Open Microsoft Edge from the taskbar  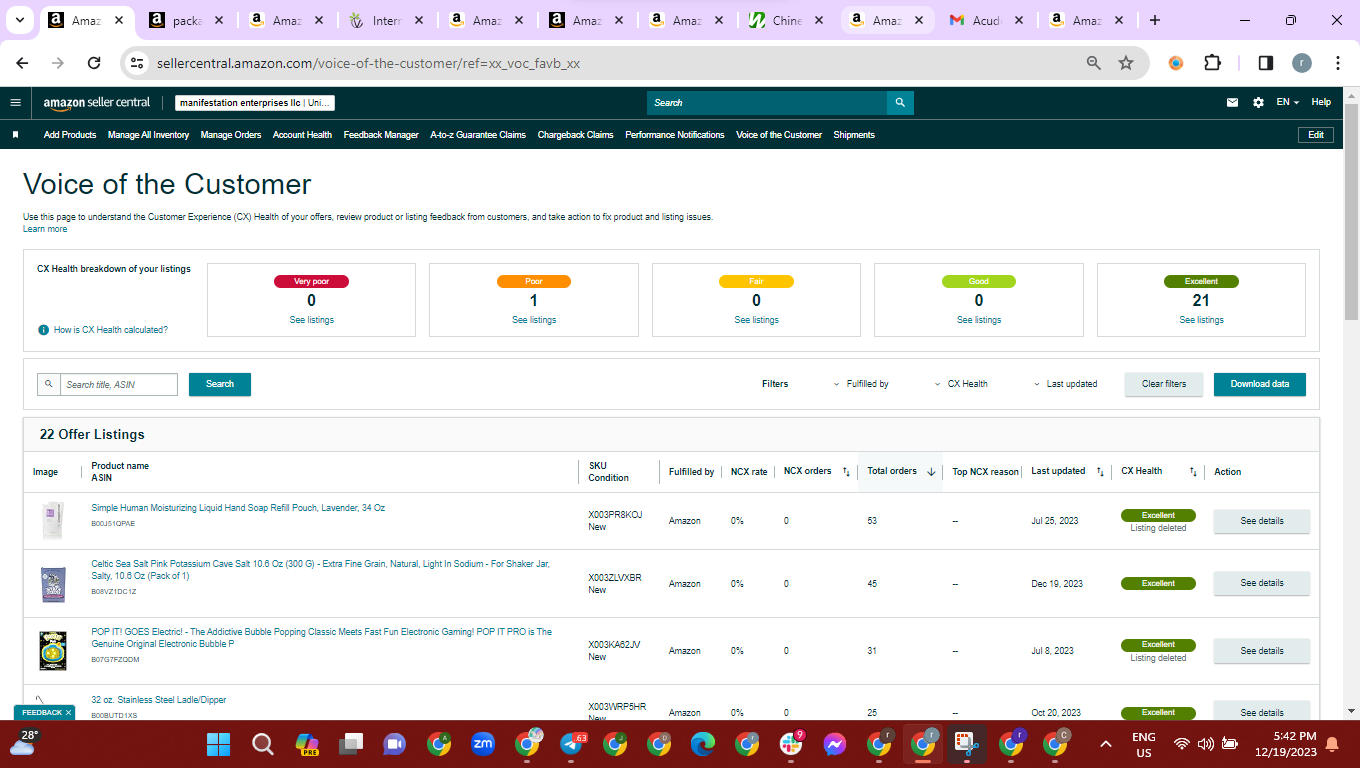click(x=704, y=744)
